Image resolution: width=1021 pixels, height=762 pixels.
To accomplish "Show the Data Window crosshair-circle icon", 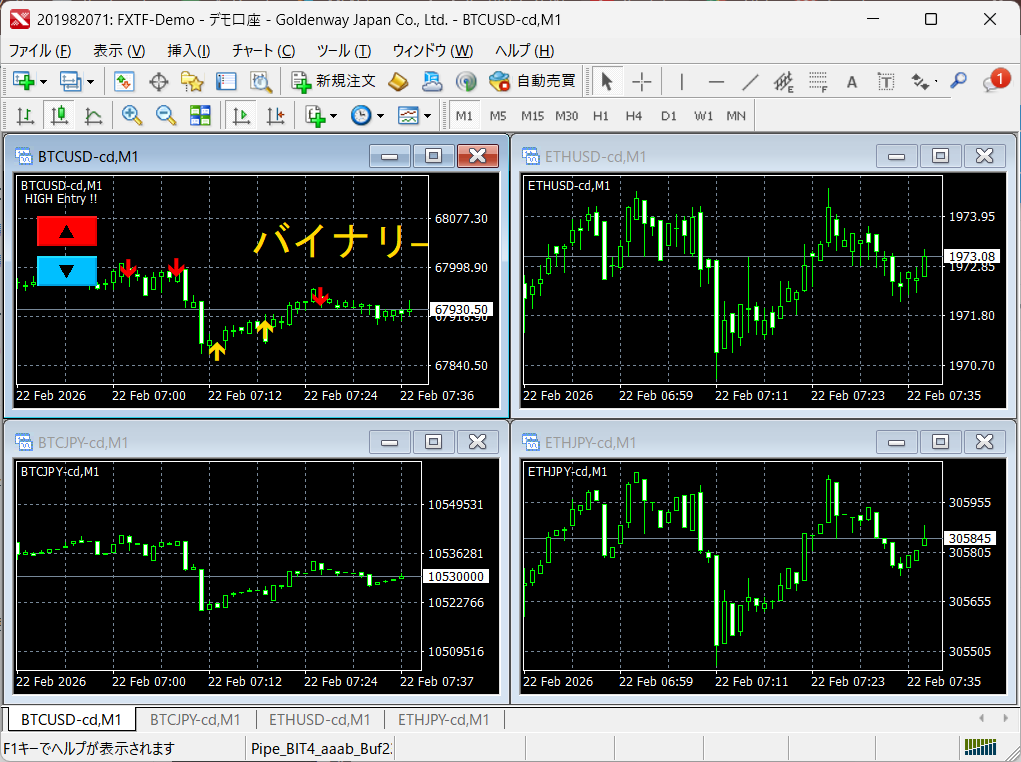I will (x=158, y=81).
